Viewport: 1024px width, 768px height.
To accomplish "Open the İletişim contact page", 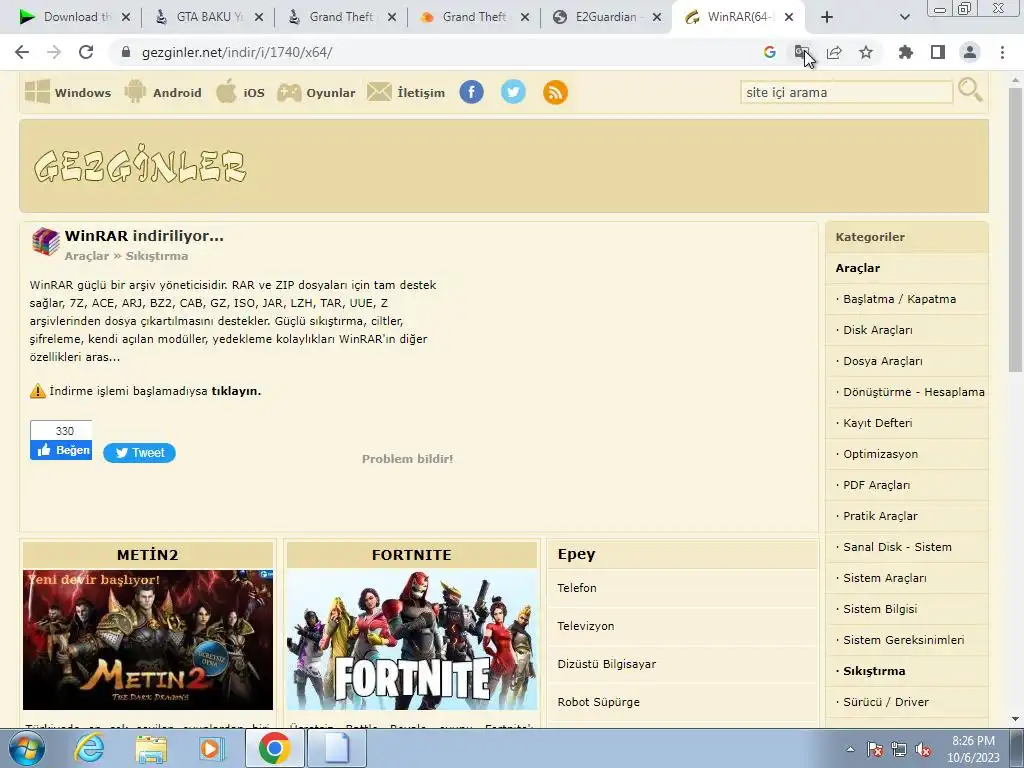I will [x=406, y=92].
